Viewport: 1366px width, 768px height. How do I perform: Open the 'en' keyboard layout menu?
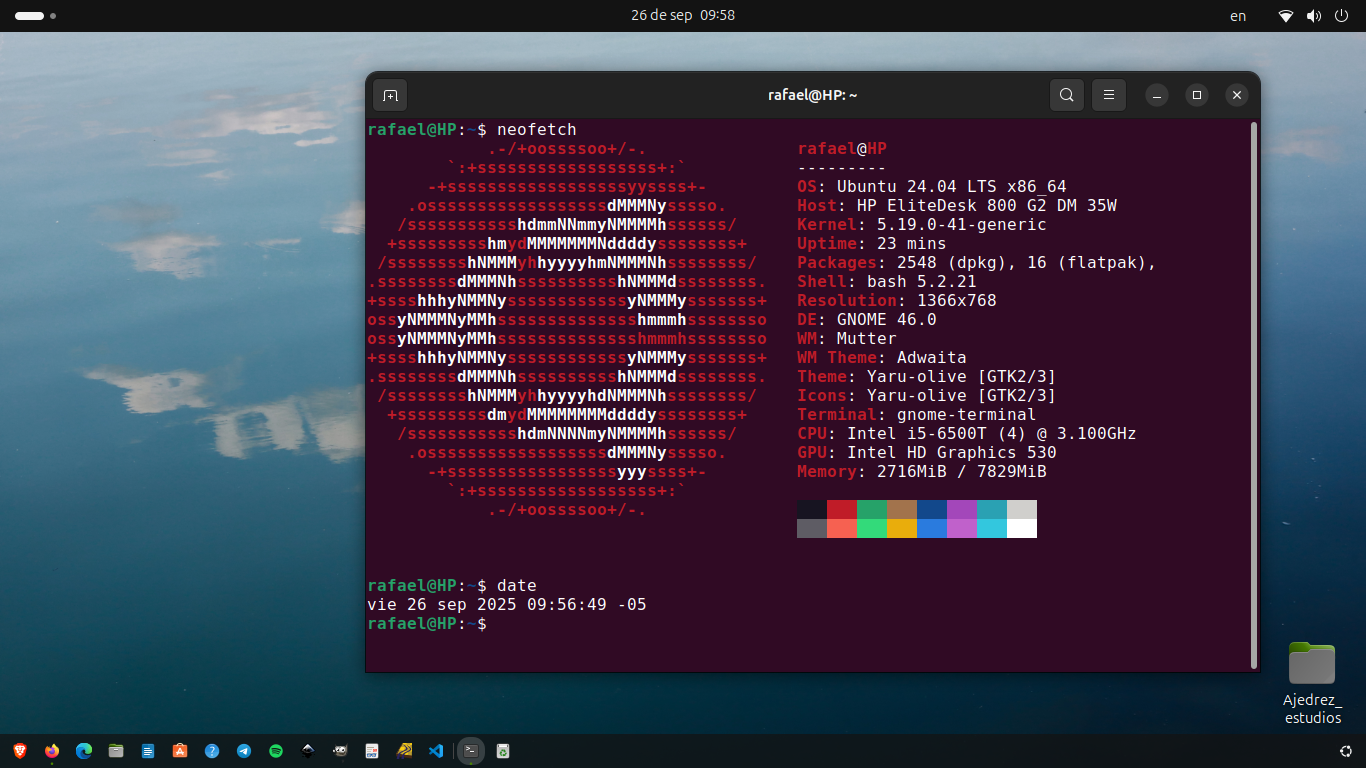[1238, 16]
